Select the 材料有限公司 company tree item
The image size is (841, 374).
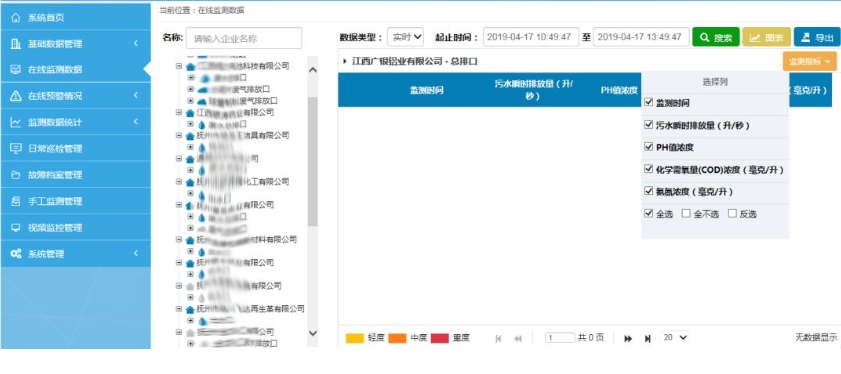[x=246, y=239]
